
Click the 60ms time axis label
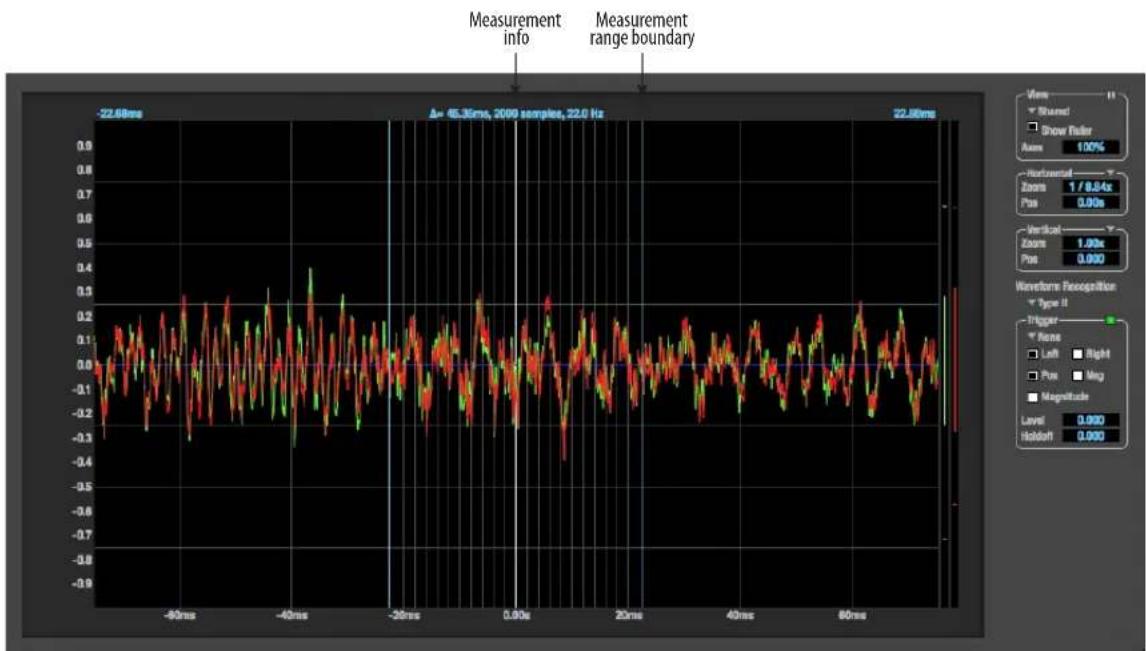coord(851,615)
